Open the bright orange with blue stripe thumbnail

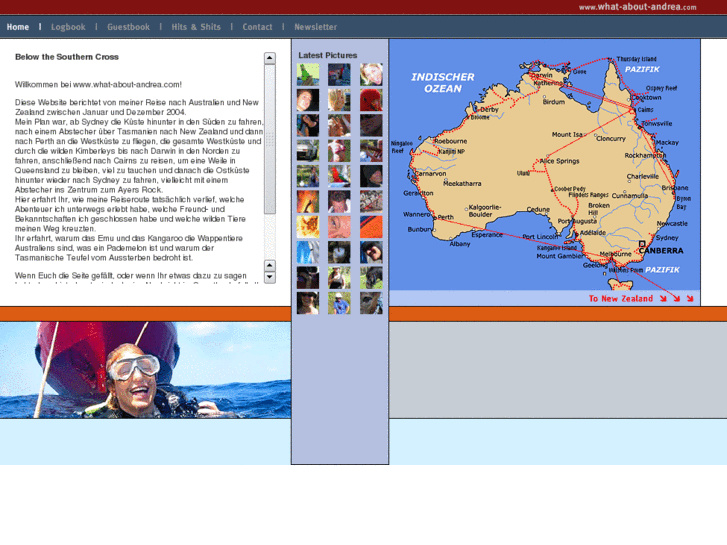click(371, 227)
